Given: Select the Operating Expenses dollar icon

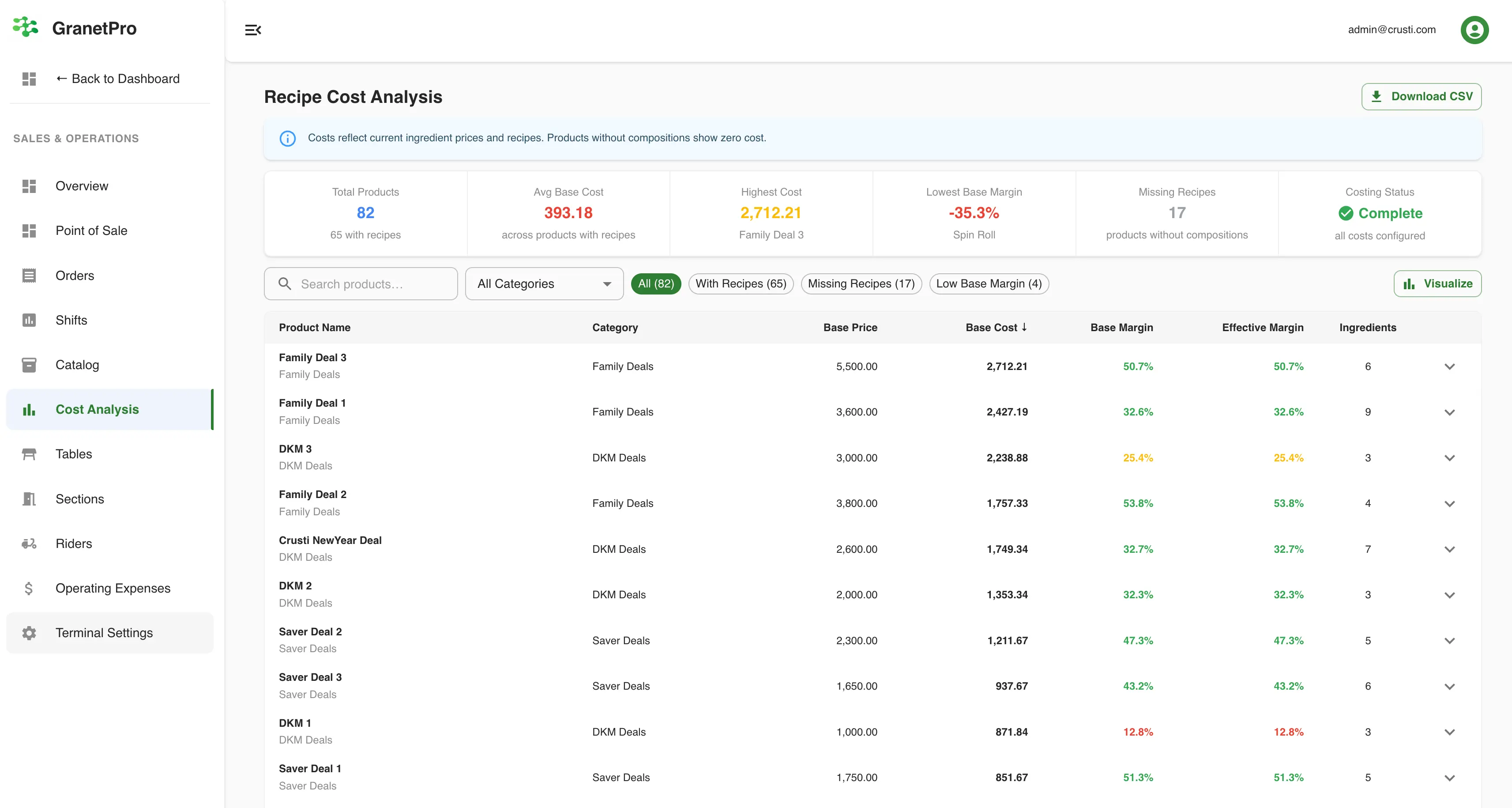Looking at the screenshot, I should [29, 588].
